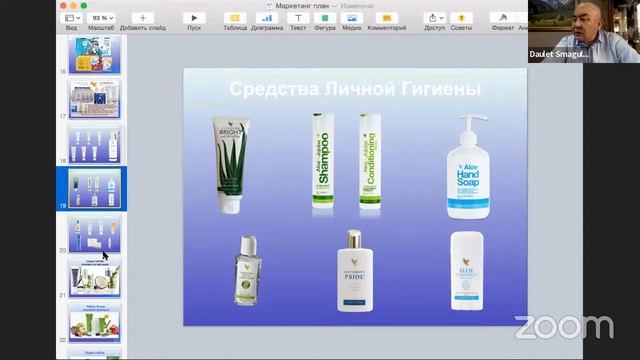640x360 pixels.
Task: Add a new slide with plus button
Action: click(x=143, y=18)
